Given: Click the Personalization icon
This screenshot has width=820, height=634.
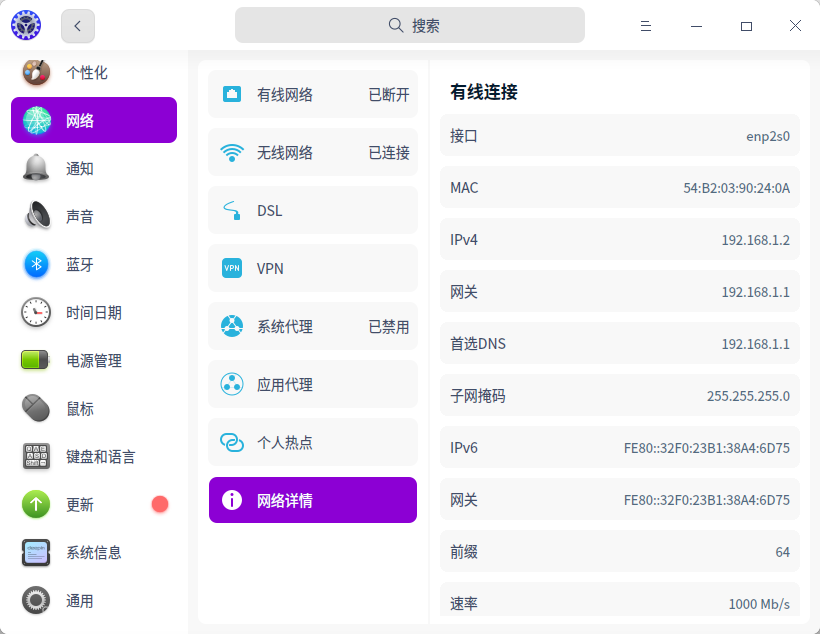Looking at the screenshot, I should 36,72.
